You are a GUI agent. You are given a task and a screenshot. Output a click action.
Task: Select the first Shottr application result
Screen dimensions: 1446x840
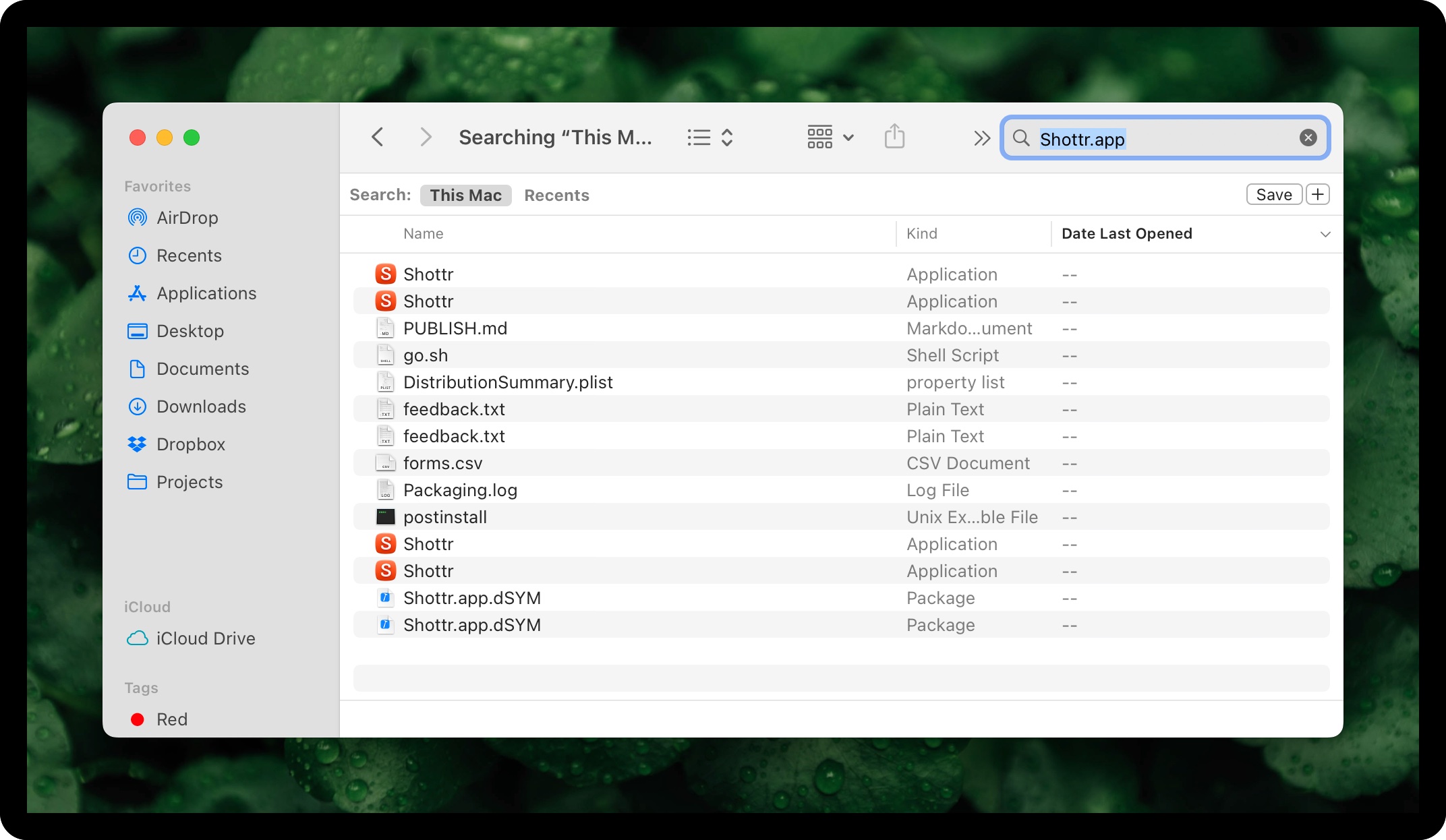[x=842, y=274]
